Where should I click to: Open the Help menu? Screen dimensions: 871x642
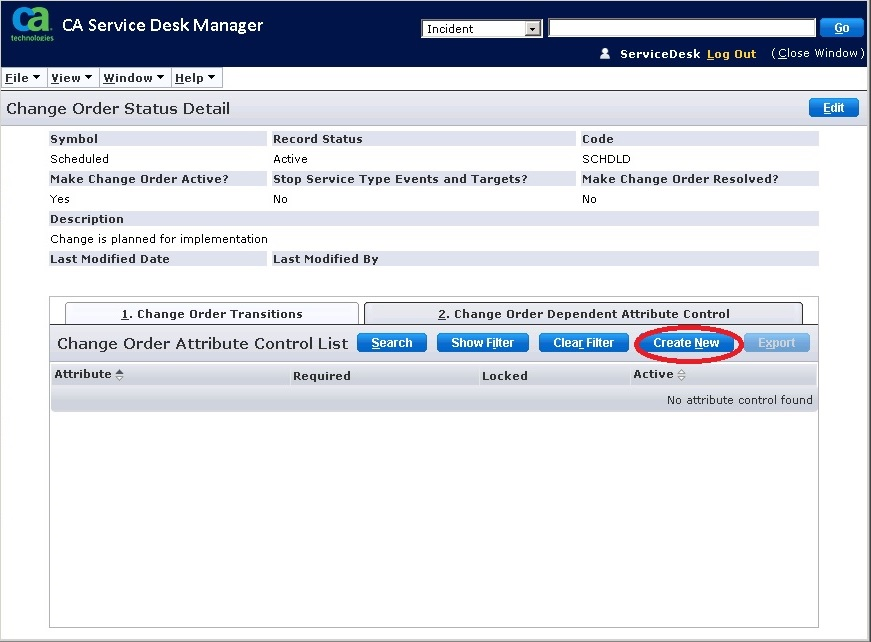click(x=195, y=78)
